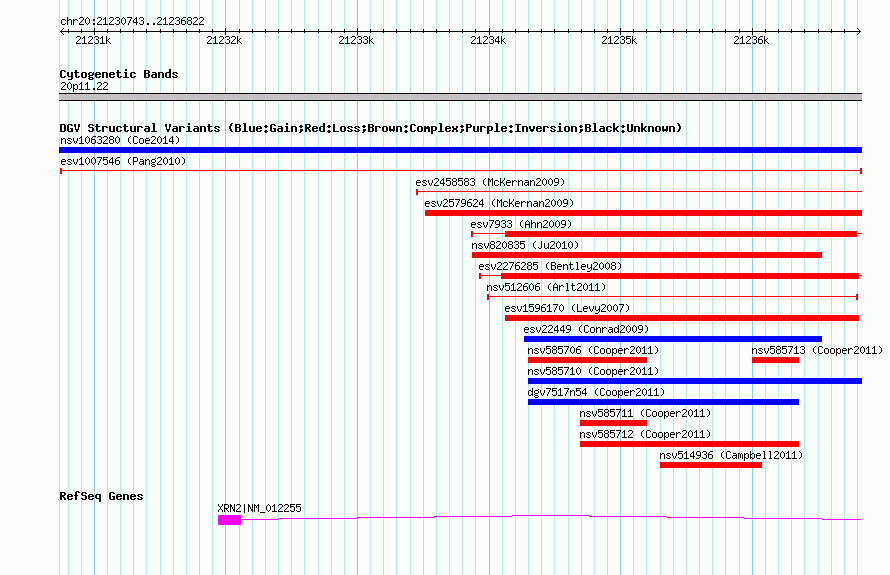Select the nsv585712 red loss bar
890x575 pixels.
tap(690, 444)
